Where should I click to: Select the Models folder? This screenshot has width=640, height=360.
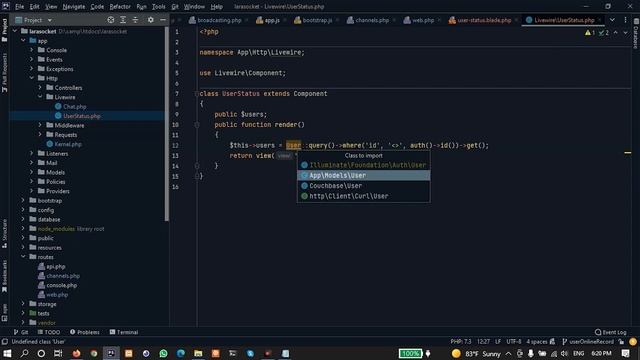tap(55, 172)
